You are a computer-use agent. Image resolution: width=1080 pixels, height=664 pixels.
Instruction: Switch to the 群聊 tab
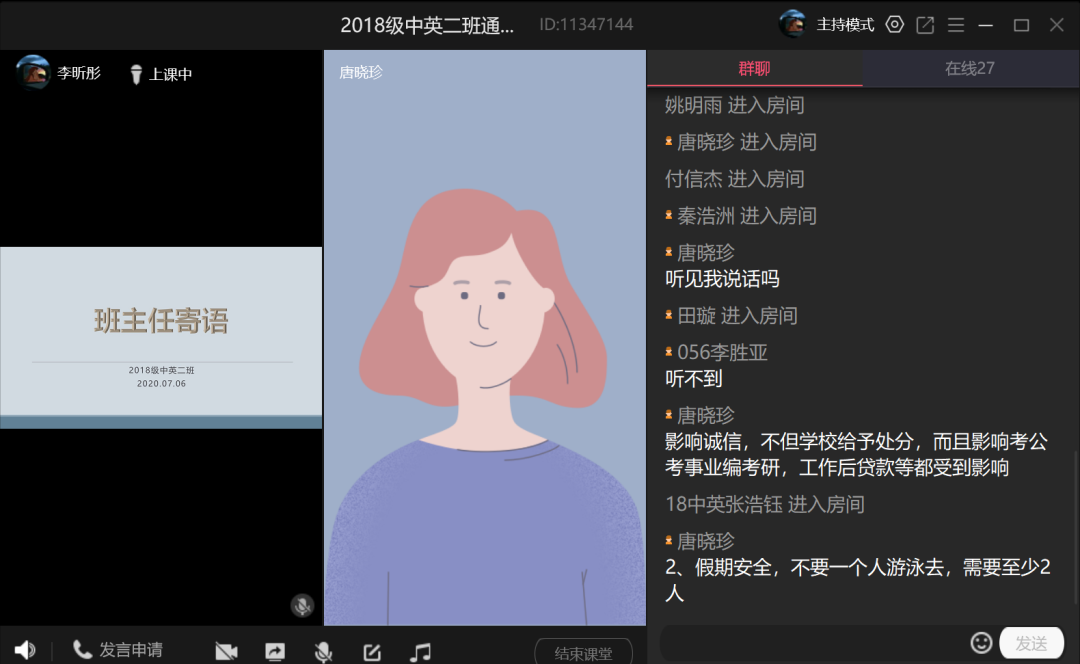754,68
